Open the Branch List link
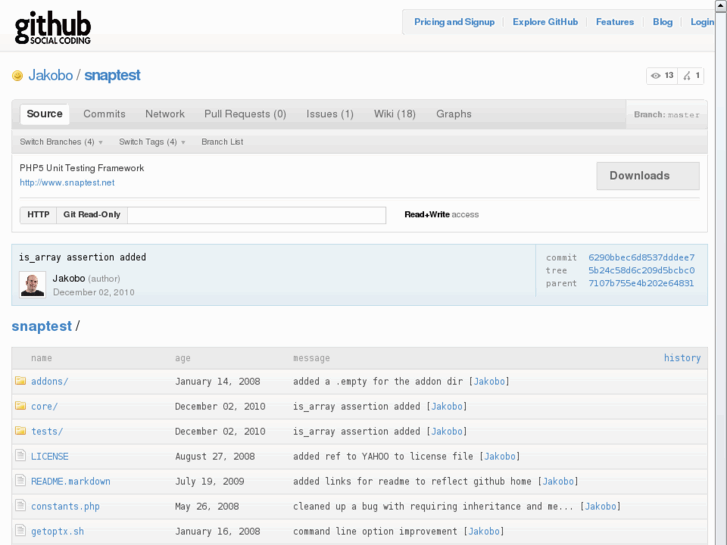Image resolution: width=727 pixels, height=545 pixels. click(x=222, y=142)
